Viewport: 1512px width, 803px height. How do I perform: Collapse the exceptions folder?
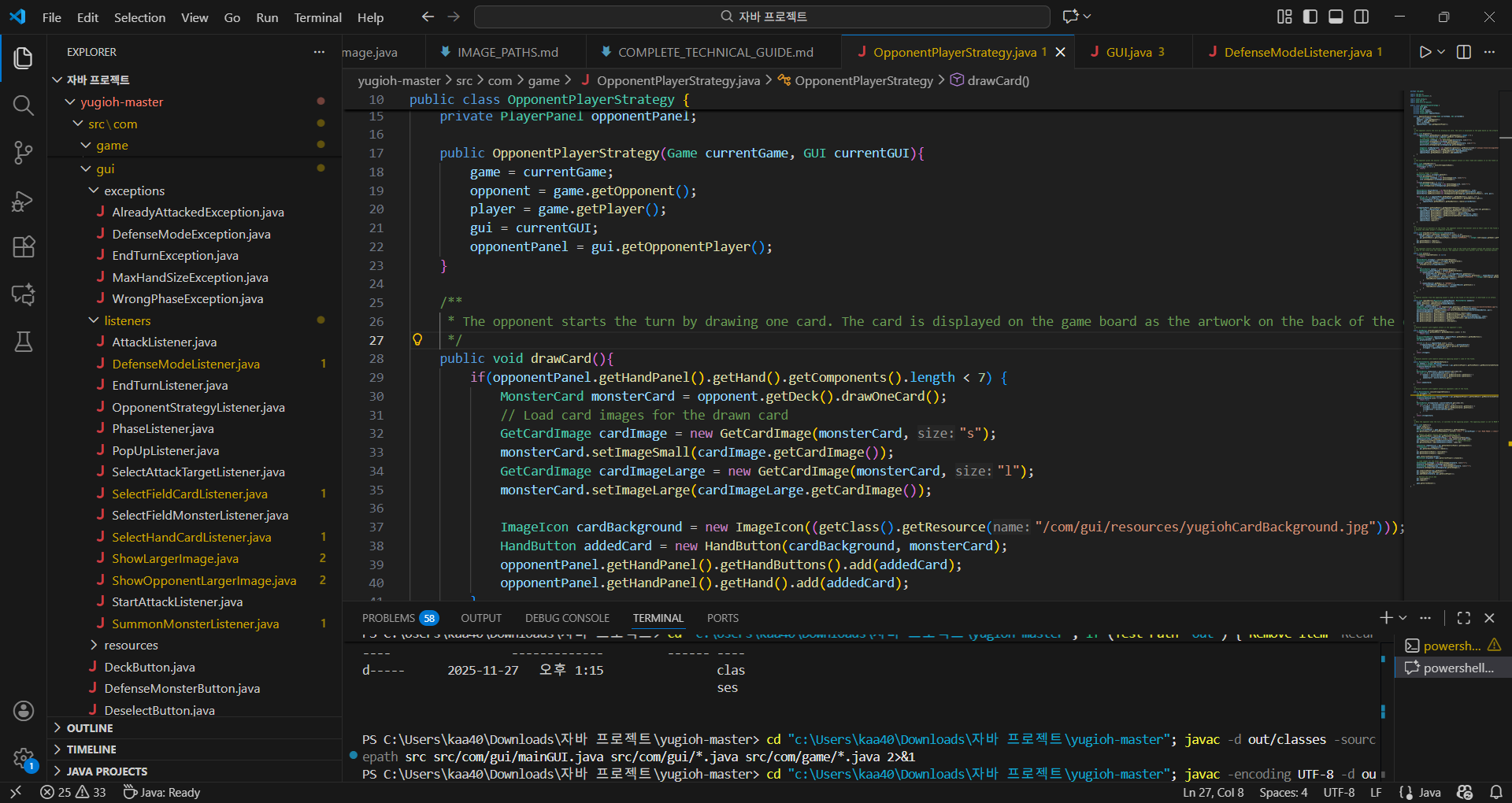tap(134, 191)
